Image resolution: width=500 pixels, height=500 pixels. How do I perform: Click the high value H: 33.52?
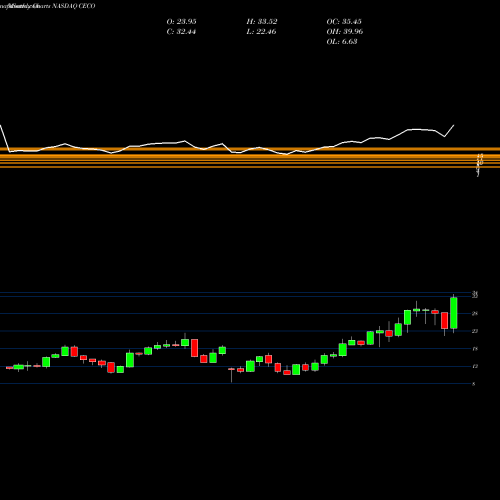coord(262,22)
